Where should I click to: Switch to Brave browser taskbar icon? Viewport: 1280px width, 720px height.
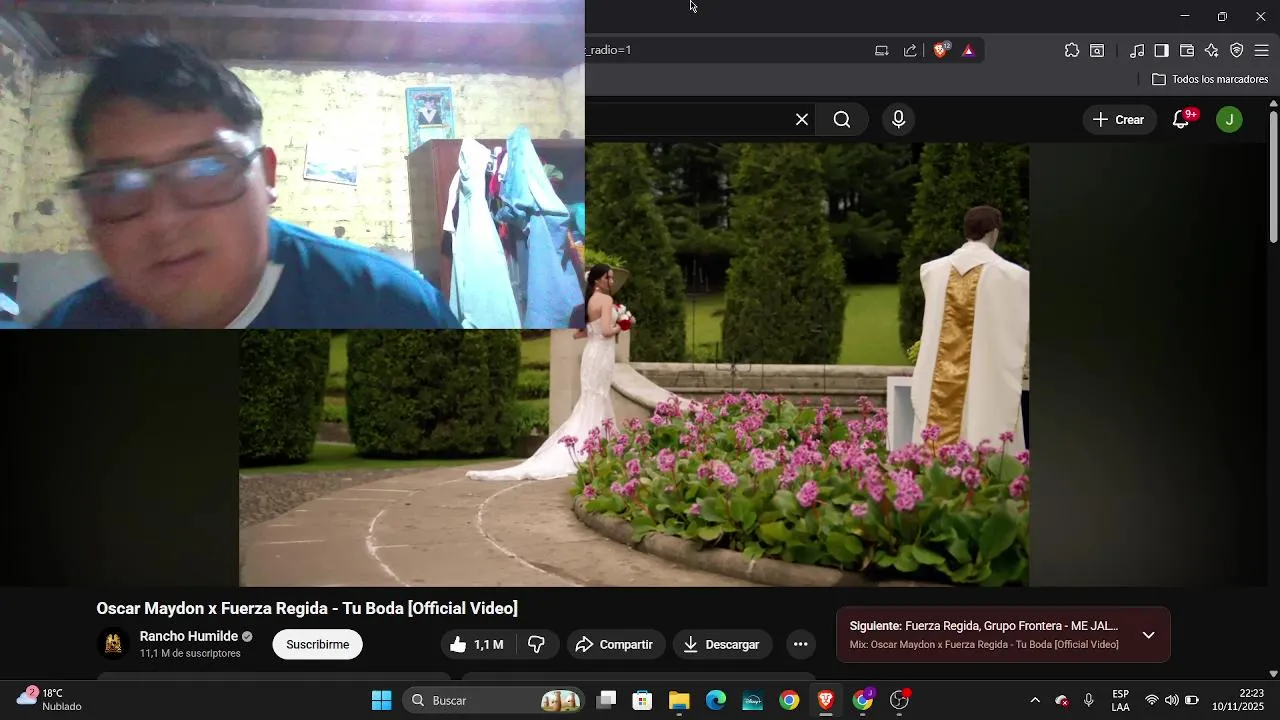tap(826, 700)
